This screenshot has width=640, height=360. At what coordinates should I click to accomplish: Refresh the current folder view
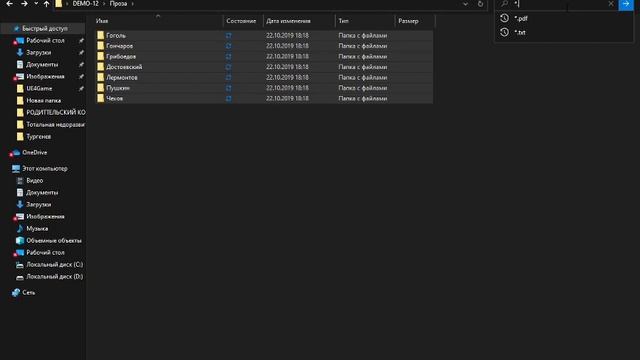(480, 4)
